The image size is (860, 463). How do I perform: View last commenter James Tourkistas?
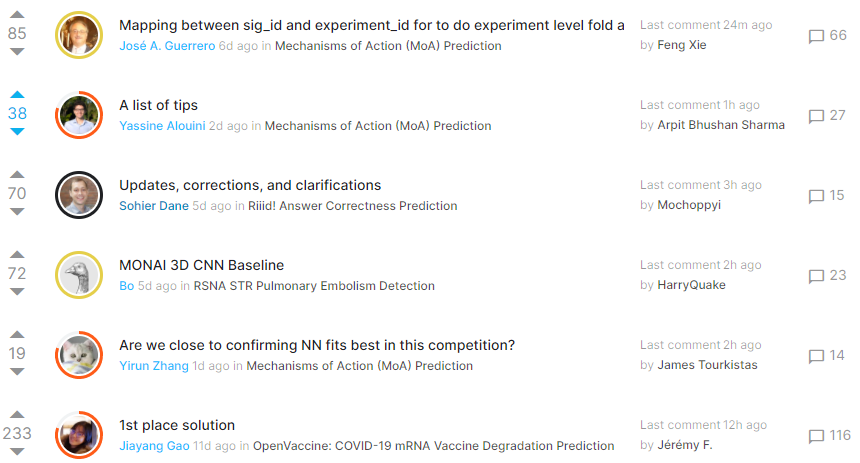click(707, 365)
